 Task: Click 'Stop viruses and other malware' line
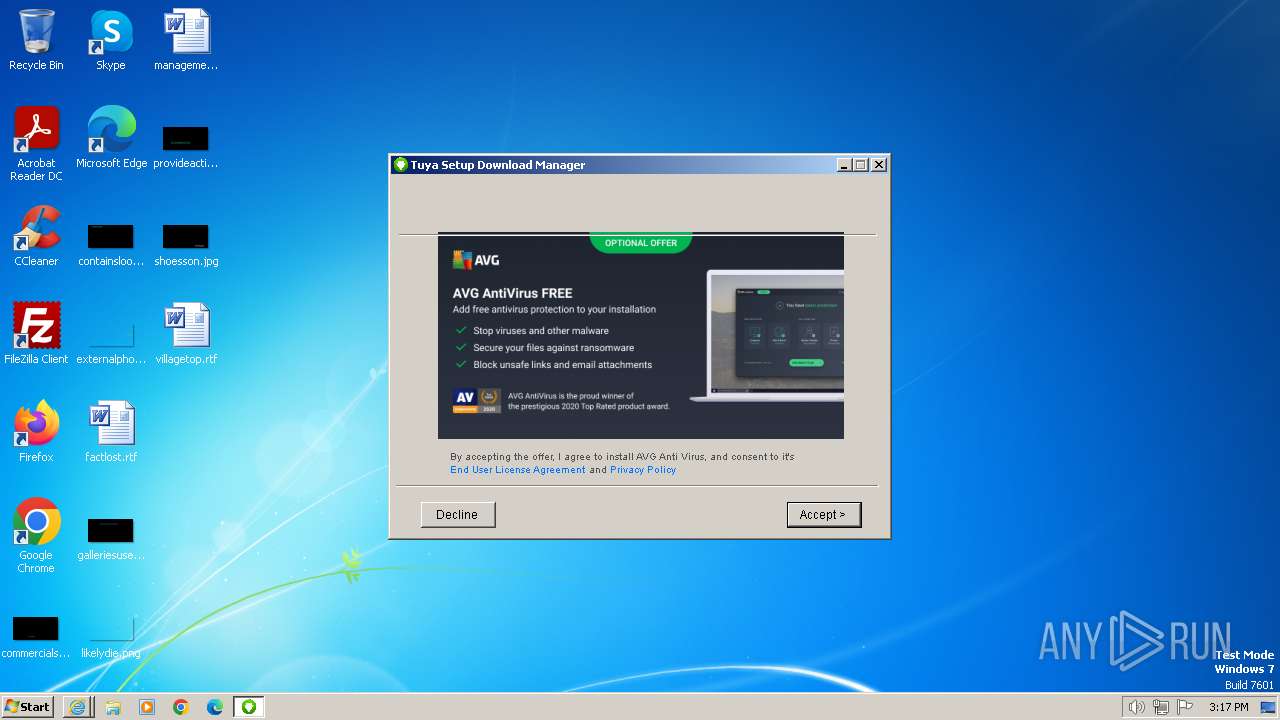[x=541, y=331]
